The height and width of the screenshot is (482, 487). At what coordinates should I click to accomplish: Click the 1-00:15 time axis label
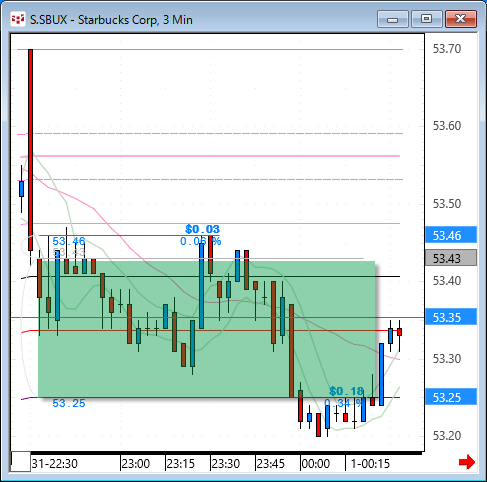(370, 463)
